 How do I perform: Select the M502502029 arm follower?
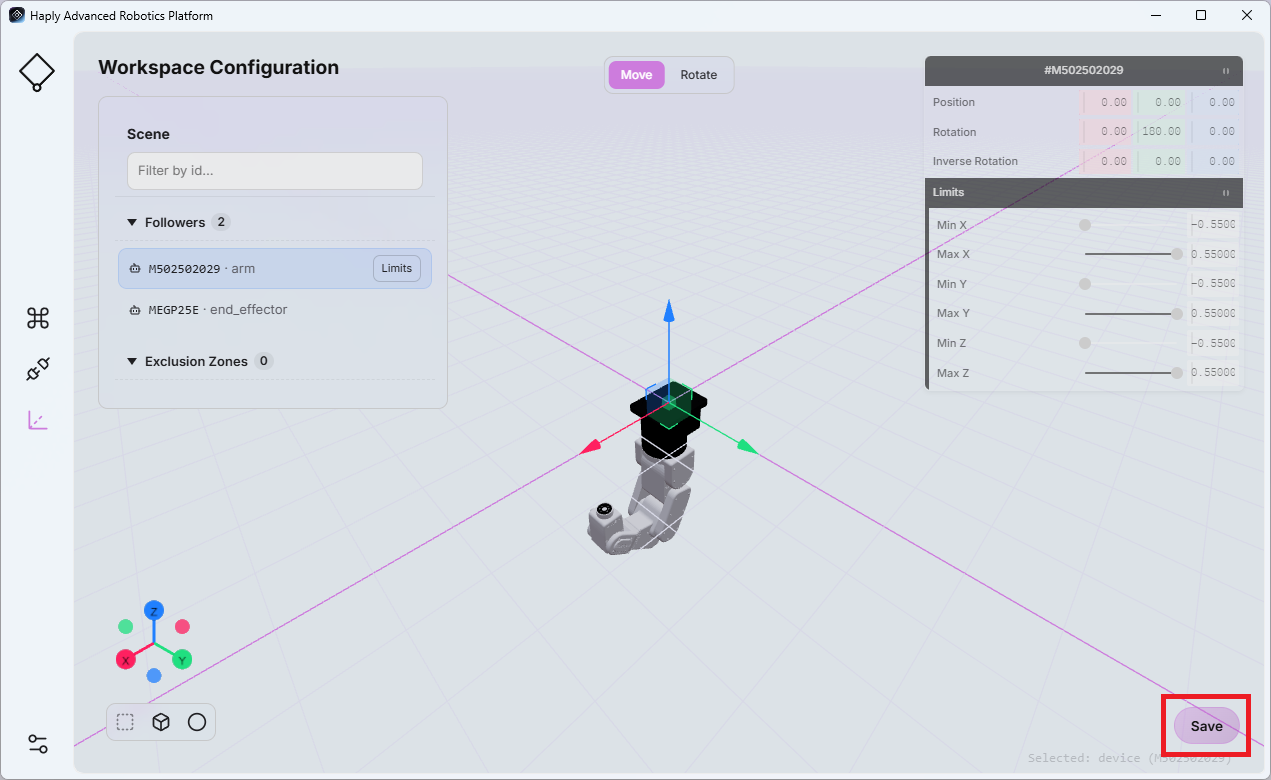point(275,269)
